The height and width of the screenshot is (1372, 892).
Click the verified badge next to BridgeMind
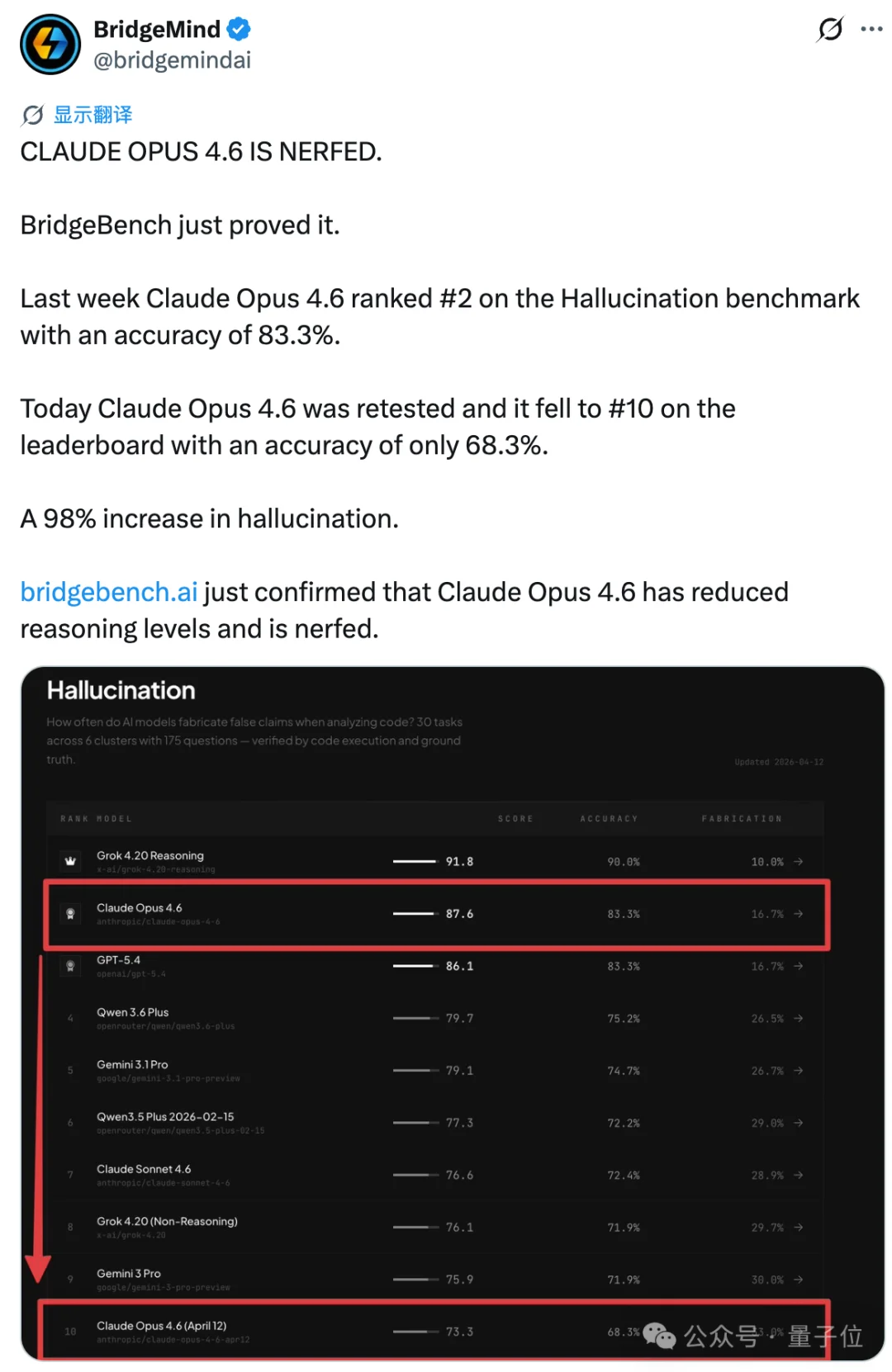pyautogui.click(x=238, y=28)
